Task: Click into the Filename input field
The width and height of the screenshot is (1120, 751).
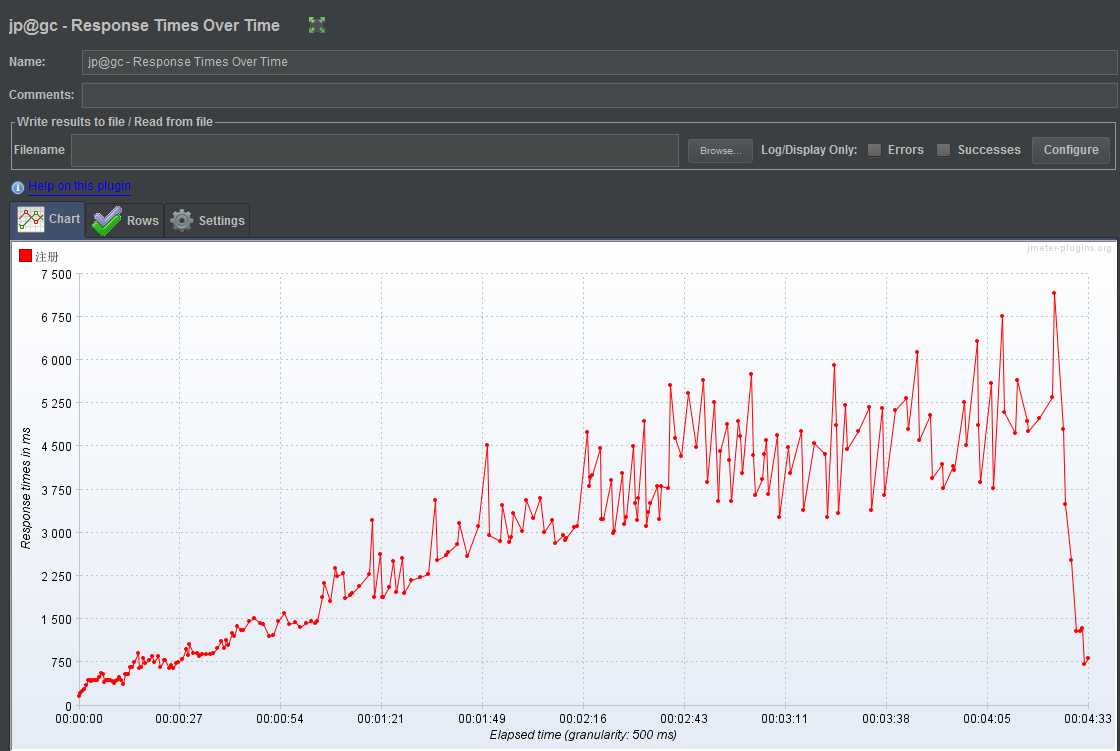Action: point(374,150)
